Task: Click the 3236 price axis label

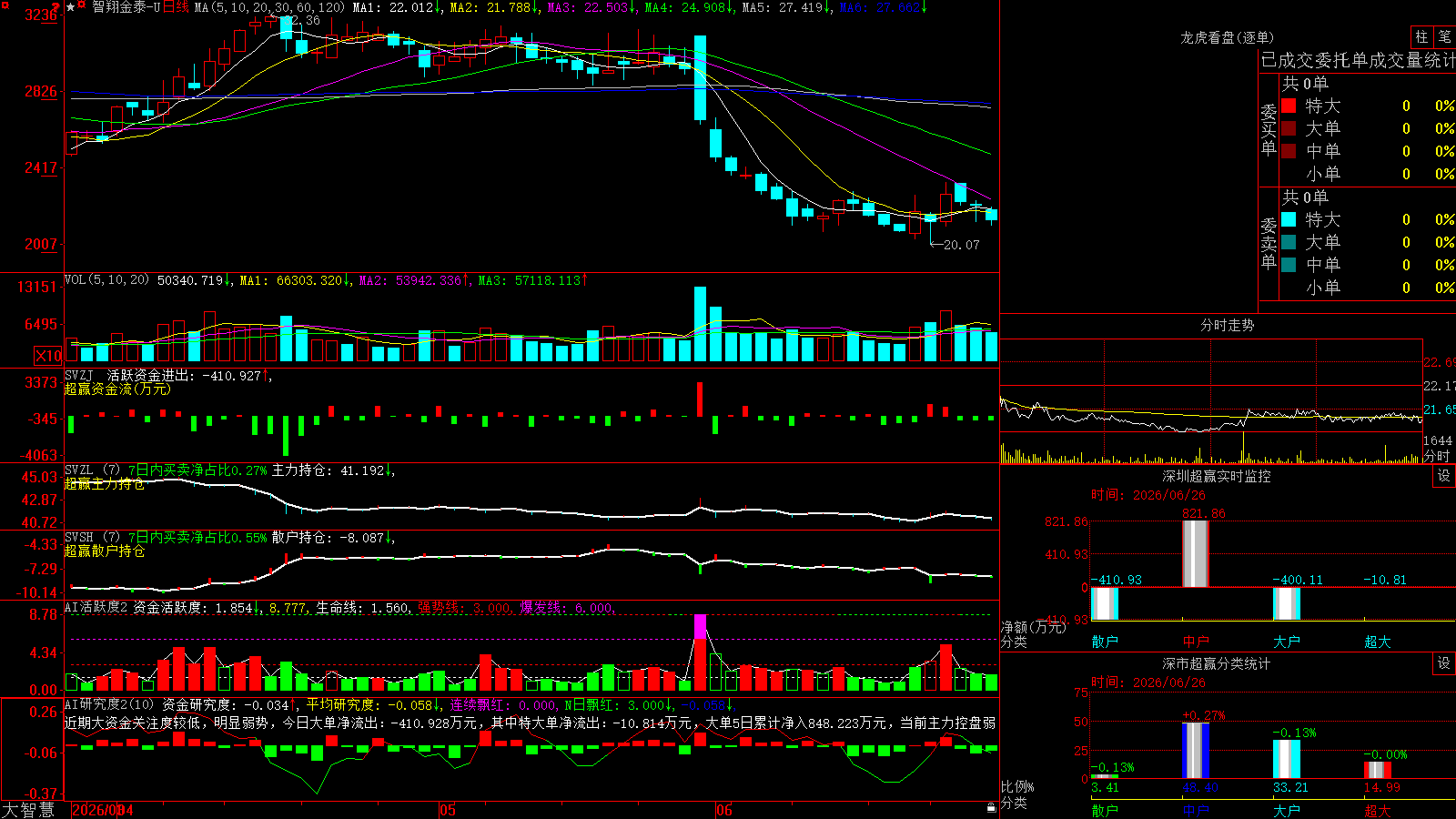Action: pos(41,15)
